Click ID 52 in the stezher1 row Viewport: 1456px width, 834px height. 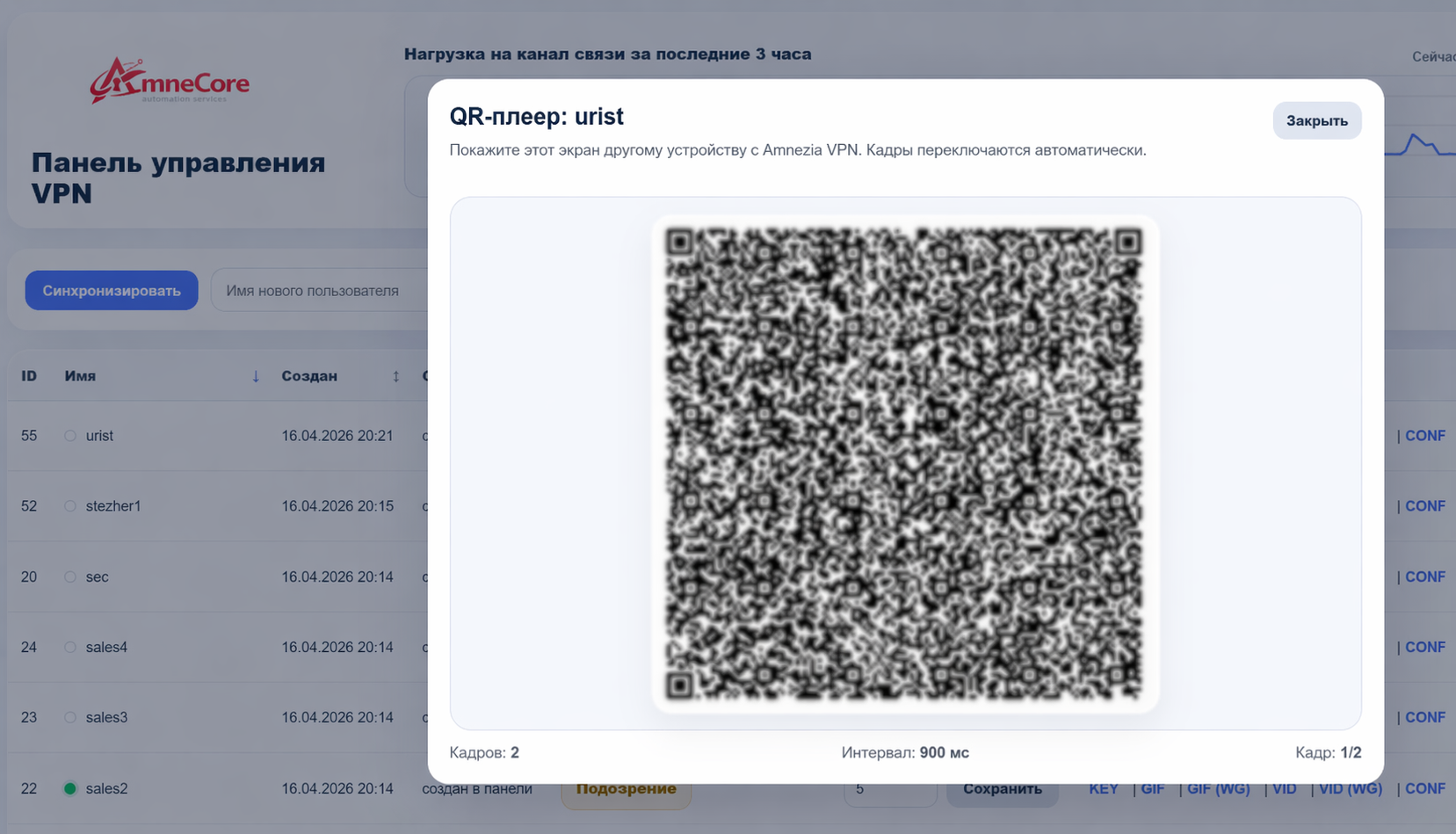29,506
